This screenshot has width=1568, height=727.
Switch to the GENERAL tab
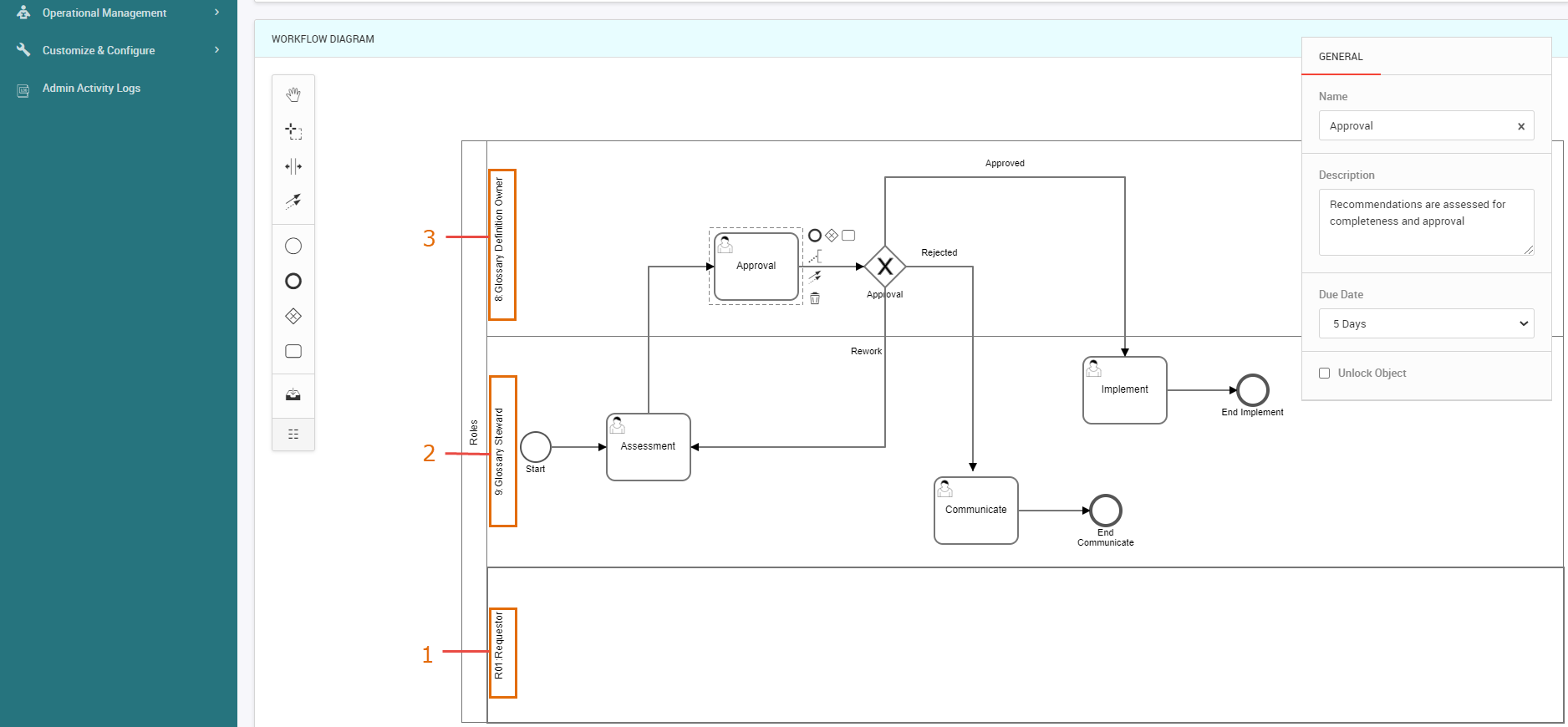(x=1341, y=57)
